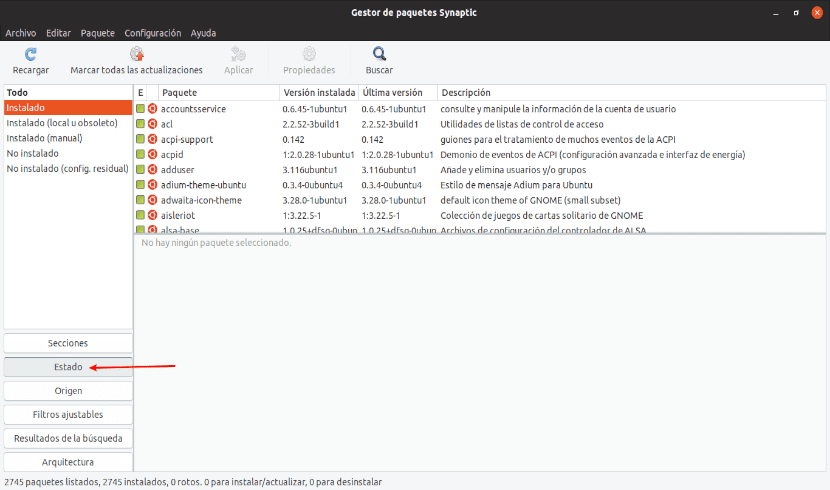Open the Editar menu
The height and width of the screenshot is (490, 830).
tap(58, 33)
